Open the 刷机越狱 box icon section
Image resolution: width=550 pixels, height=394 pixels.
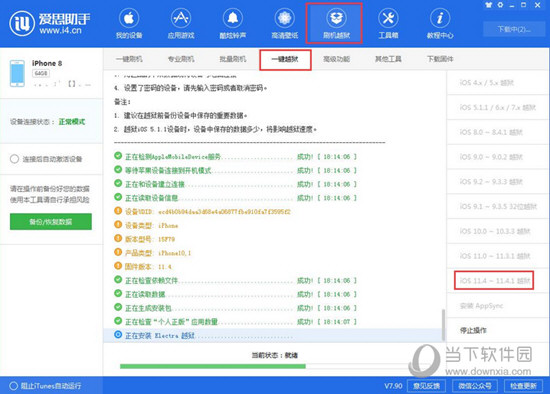point(336,23)
